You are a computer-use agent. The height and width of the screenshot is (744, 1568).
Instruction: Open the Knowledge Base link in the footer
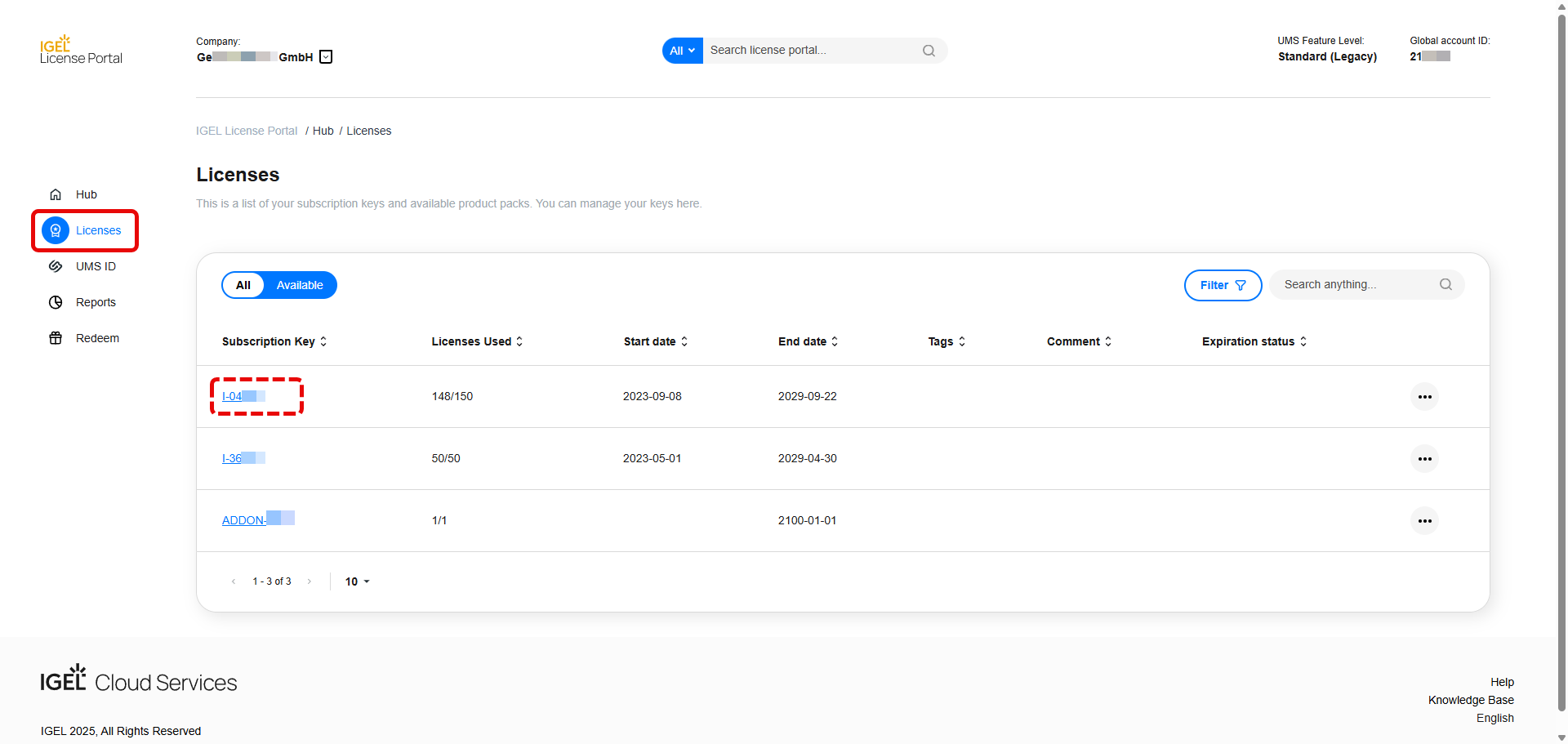click(x=1470, y=700)
